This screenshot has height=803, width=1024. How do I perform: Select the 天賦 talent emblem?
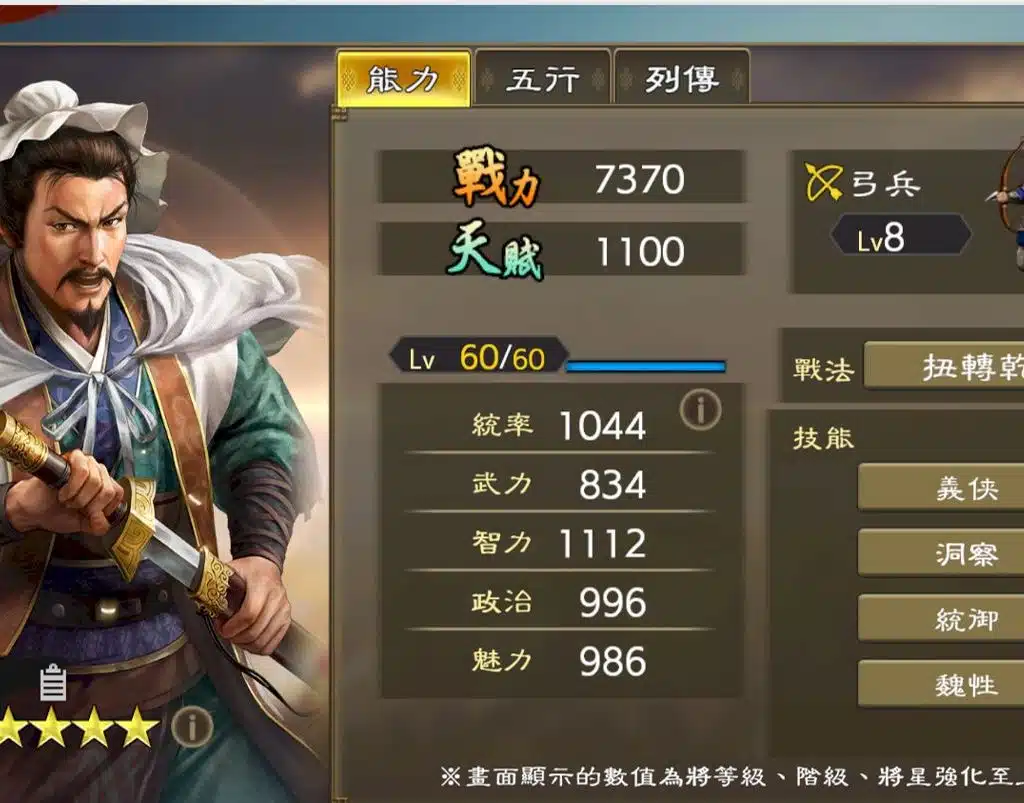pyautogui.click(x=496, y=250)
